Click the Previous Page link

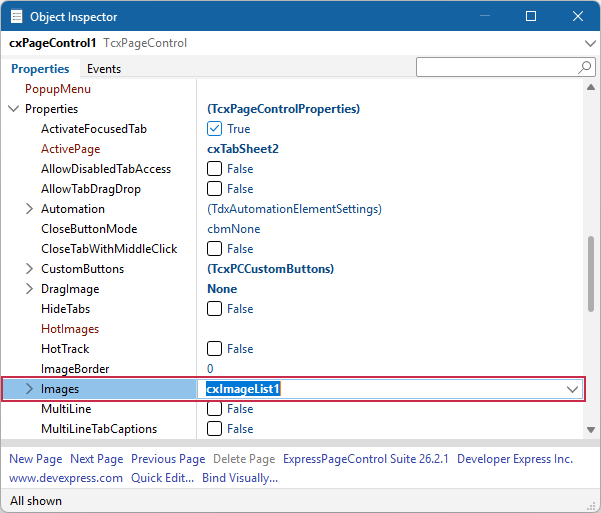click(168, 459)
